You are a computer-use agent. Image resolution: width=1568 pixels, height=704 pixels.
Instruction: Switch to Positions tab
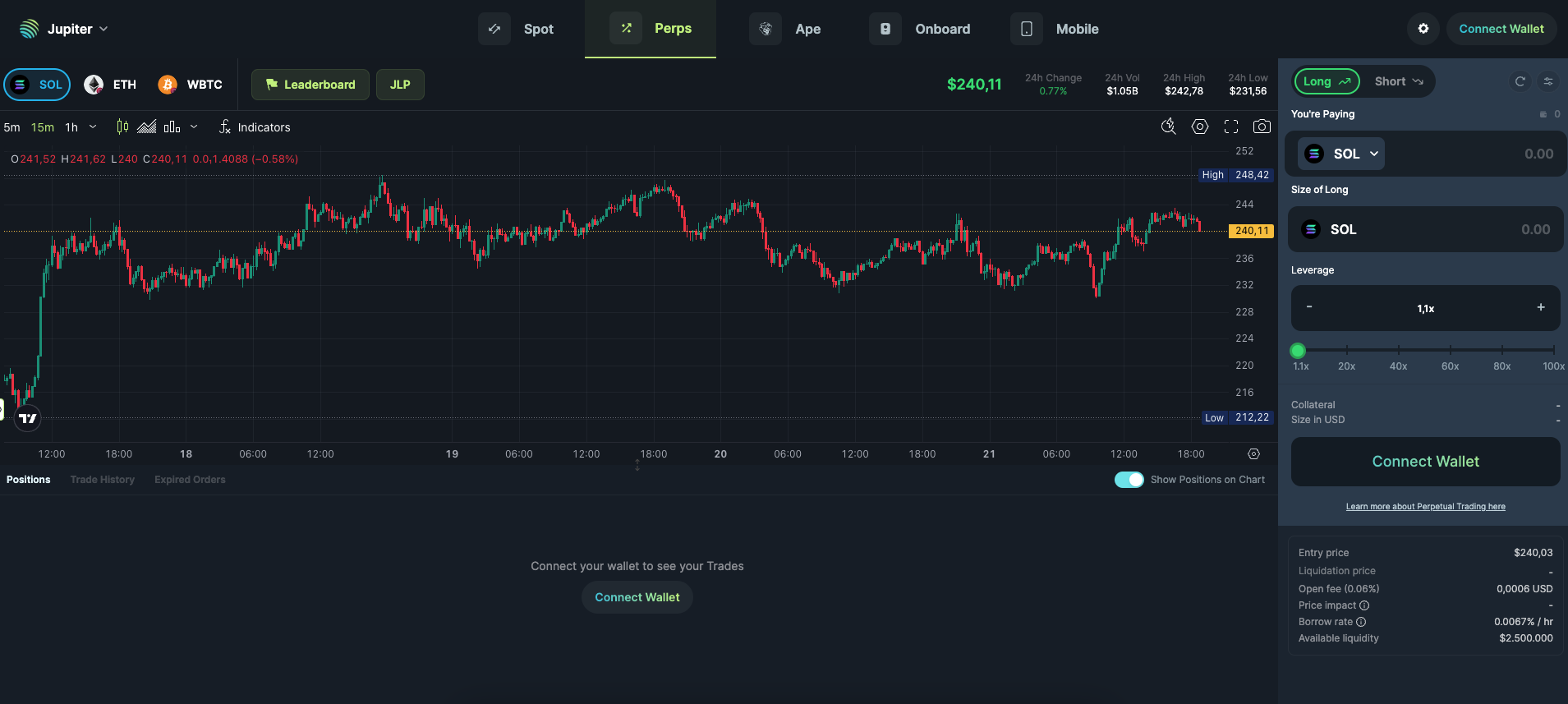(29, 480)
